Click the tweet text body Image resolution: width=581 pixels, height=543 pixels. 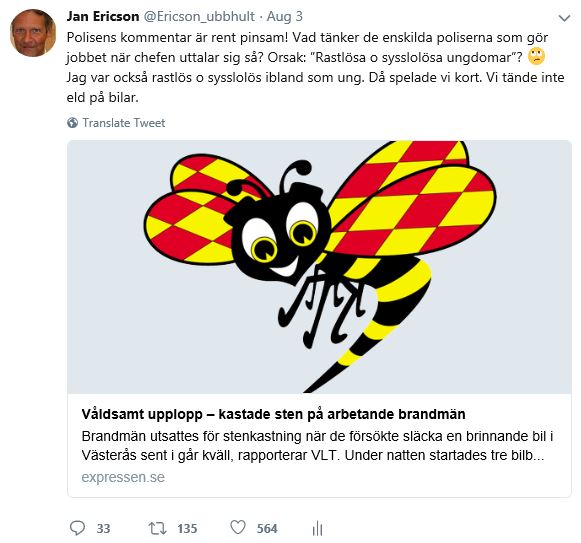coord(315,67)
